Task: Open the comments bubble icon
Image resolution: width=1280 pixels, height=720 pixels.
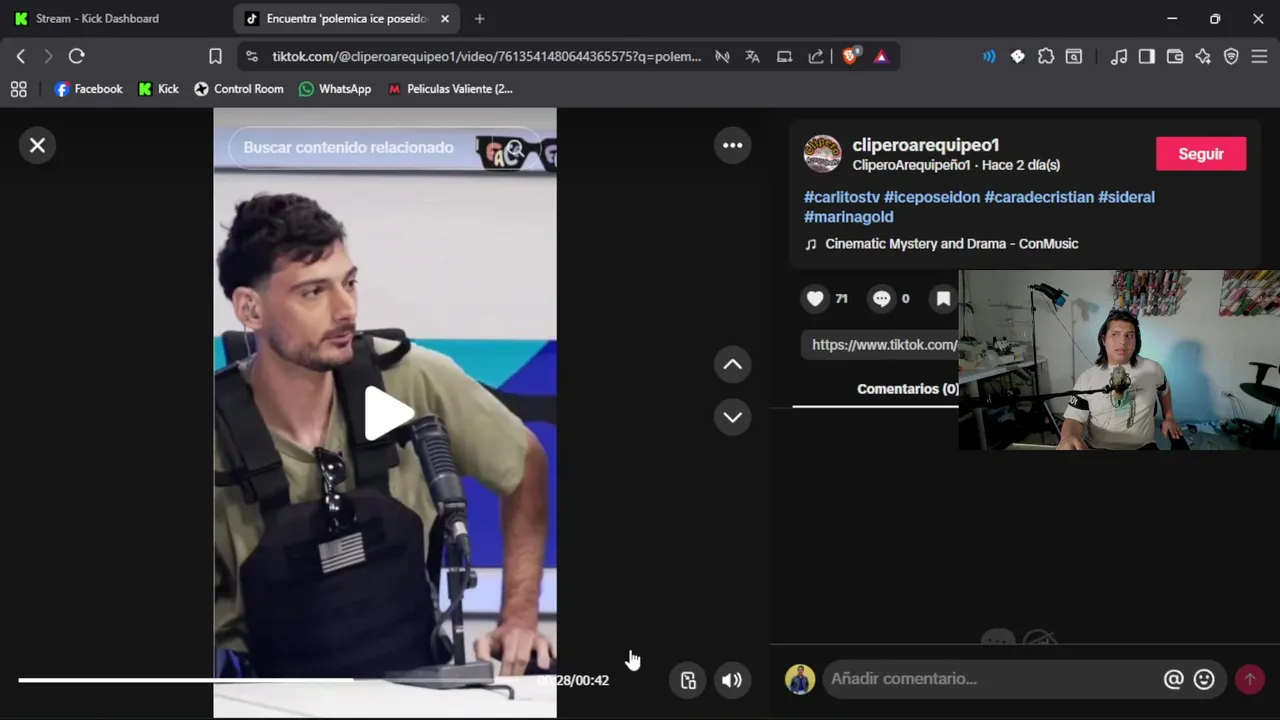Action: (x=881, y=298)
